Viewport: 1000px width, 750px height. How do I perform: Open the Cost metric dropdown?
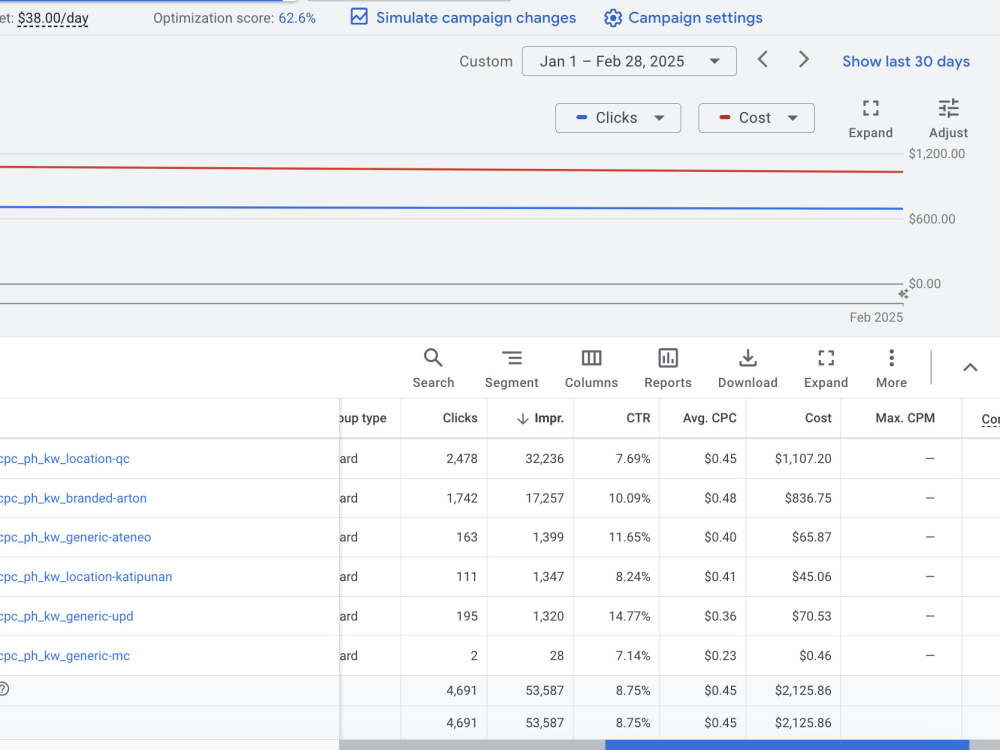756,118
